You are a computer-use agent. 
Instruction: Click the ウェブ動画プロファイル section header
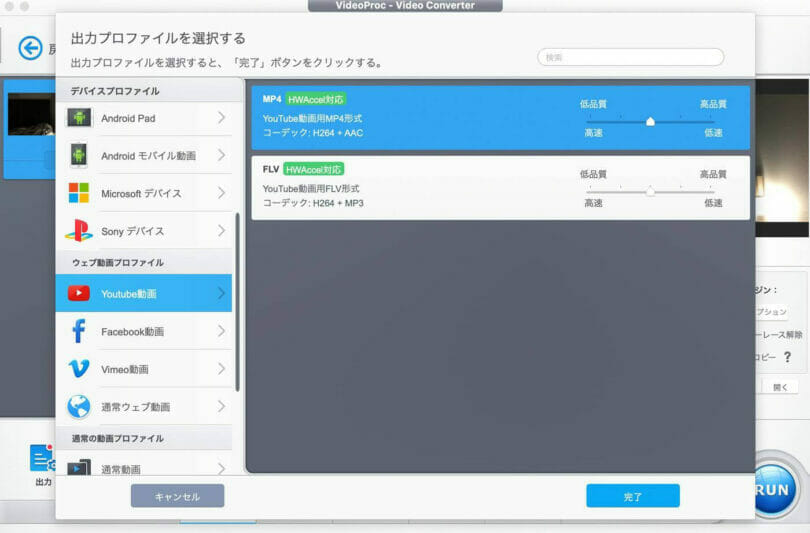pyautogui.click(x=118, y=262)
